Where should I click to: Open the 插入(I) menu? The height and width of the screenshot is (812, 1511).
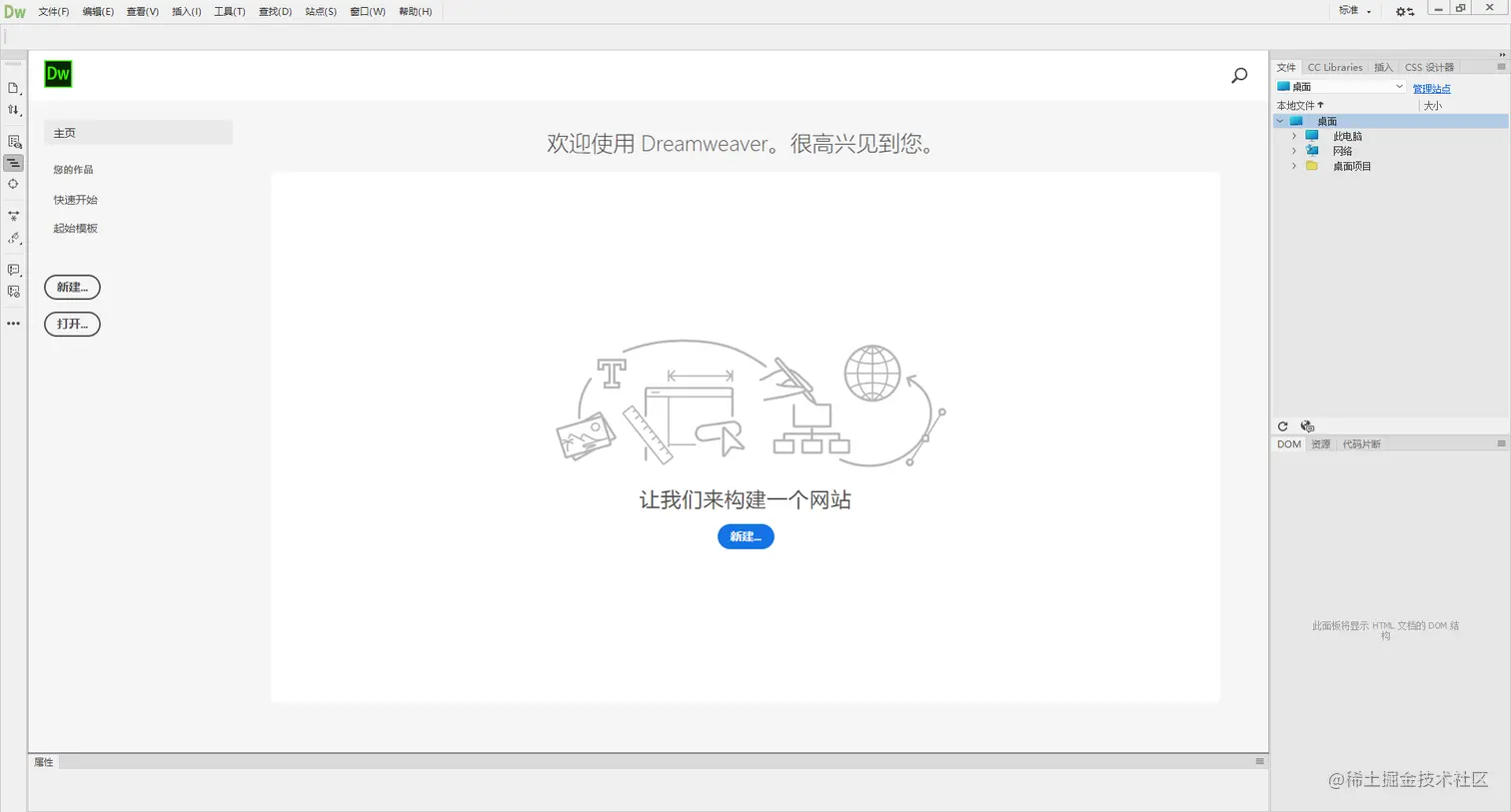[187, 12]
